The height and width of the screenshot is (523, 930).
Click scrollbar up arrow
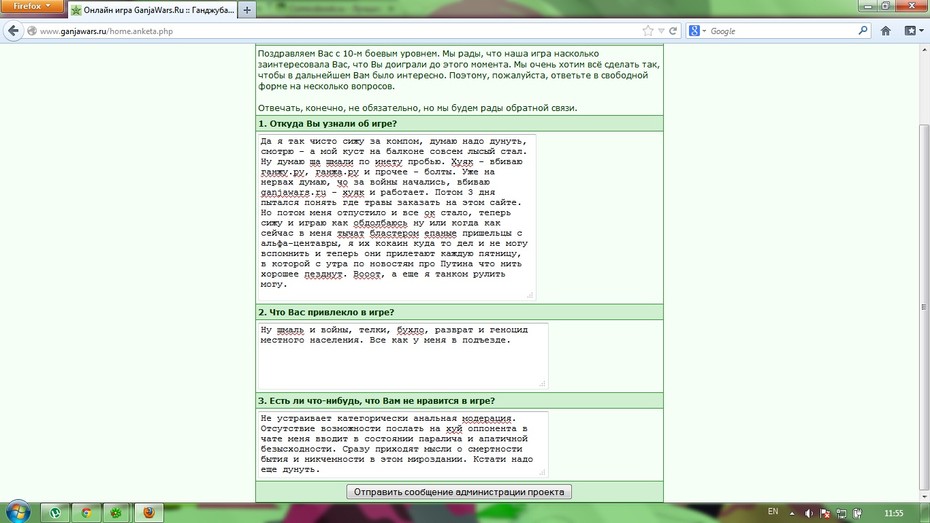pyautogui.click(x=924, y=50)
